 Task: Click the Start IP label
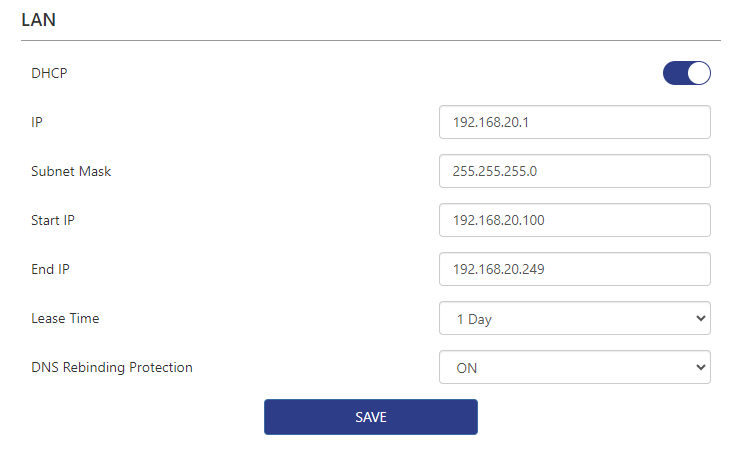[53, 220]
